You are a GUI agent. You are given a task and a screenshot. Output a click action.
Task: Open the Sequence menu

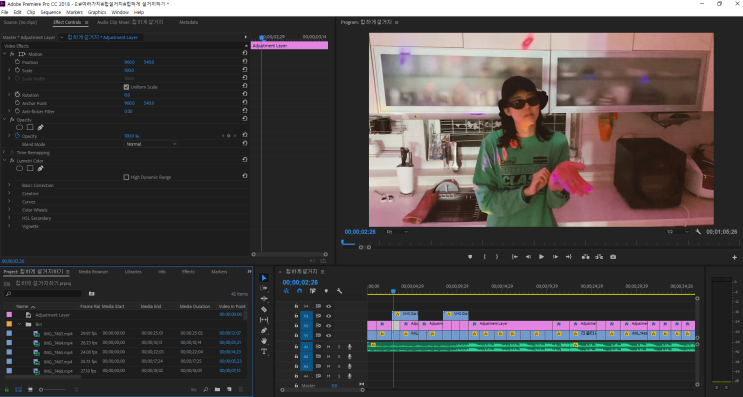[x=51, y=12]
